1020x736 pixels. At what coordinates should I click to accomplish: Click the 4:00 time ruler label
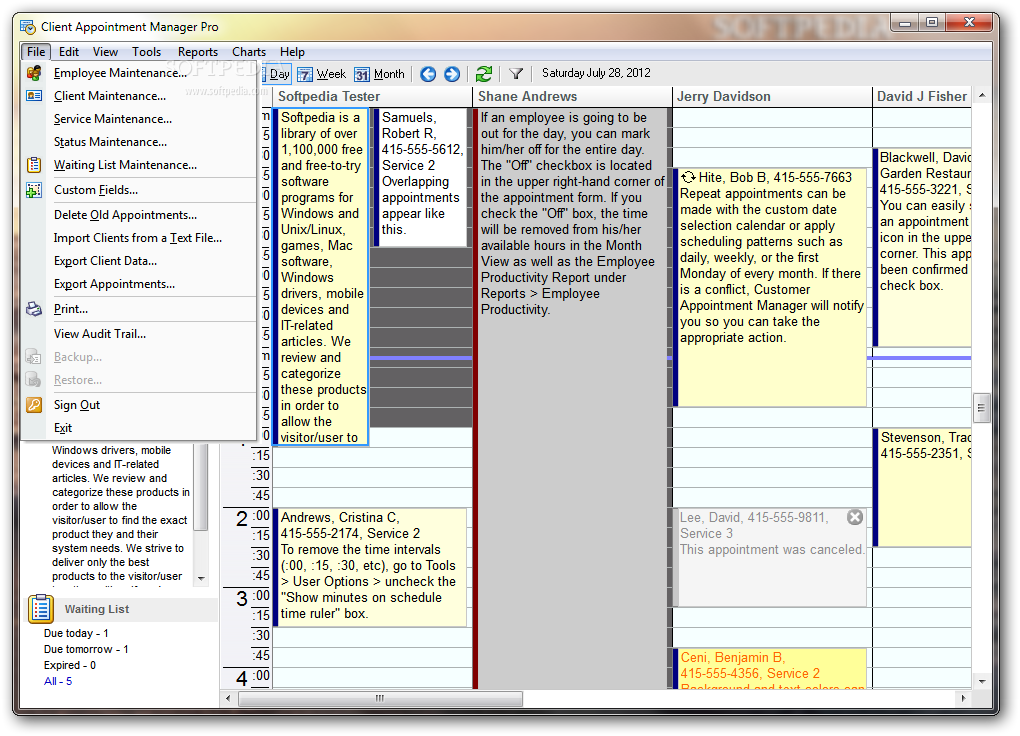tap(253, 677)
